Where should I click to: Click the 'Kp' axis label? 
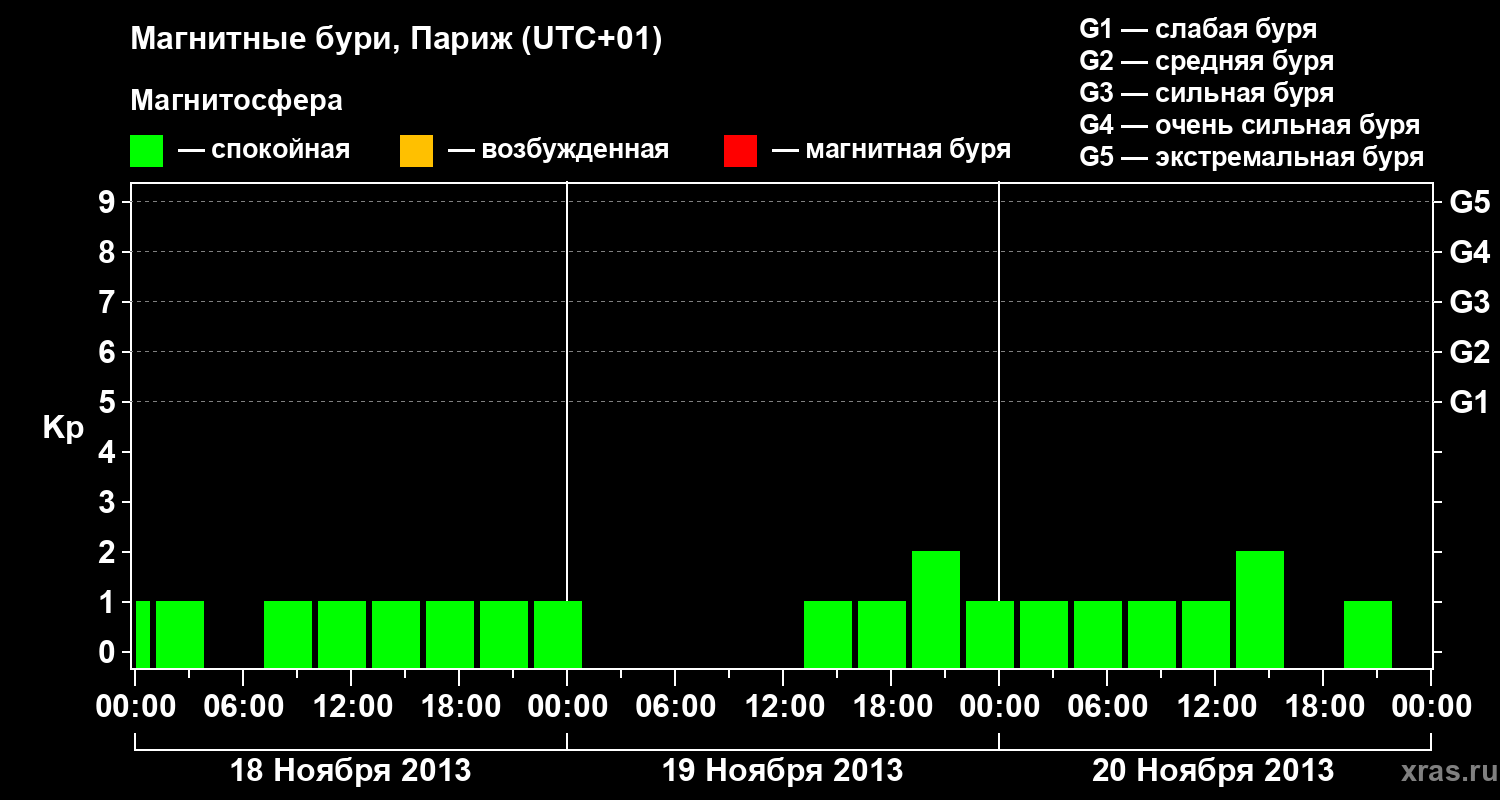coord(63,428)
